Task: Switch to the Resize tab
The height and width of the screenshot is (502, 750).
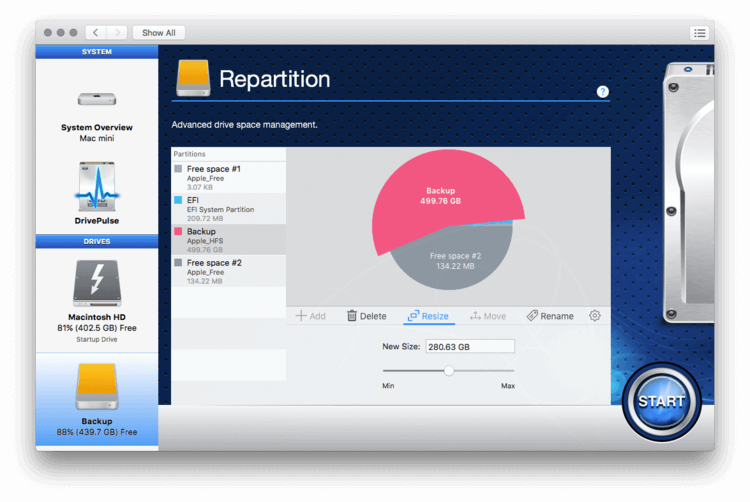Action: click(x=427, y=316)
